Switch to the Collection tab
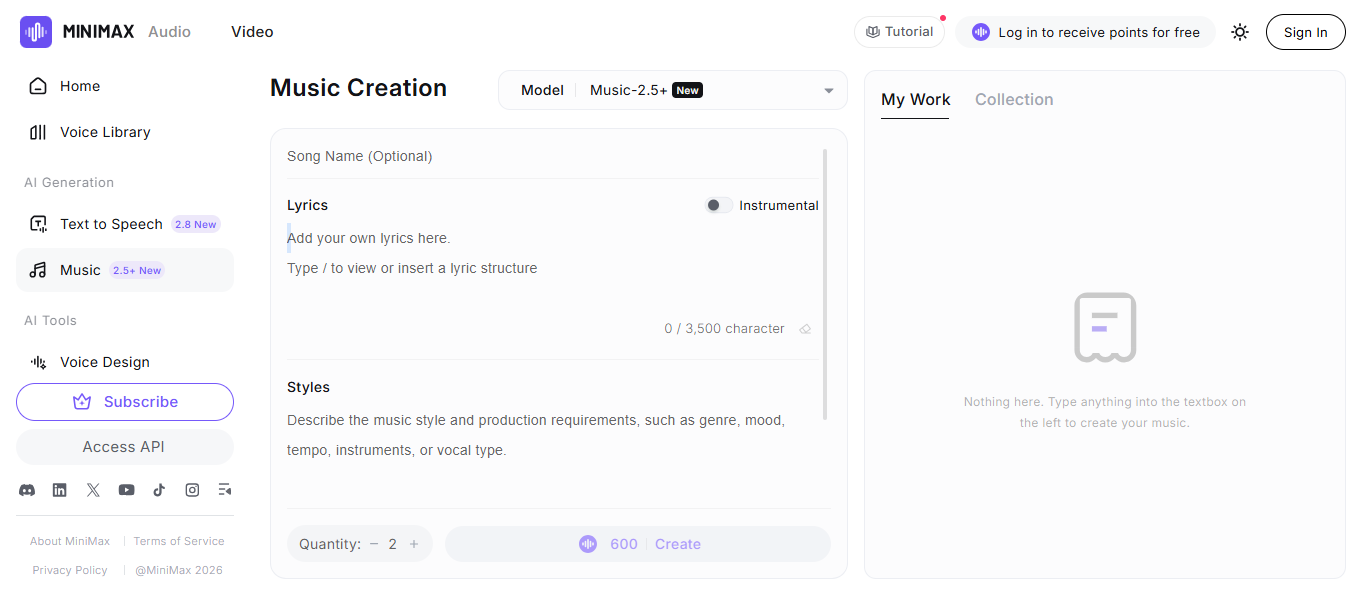 1014,99
